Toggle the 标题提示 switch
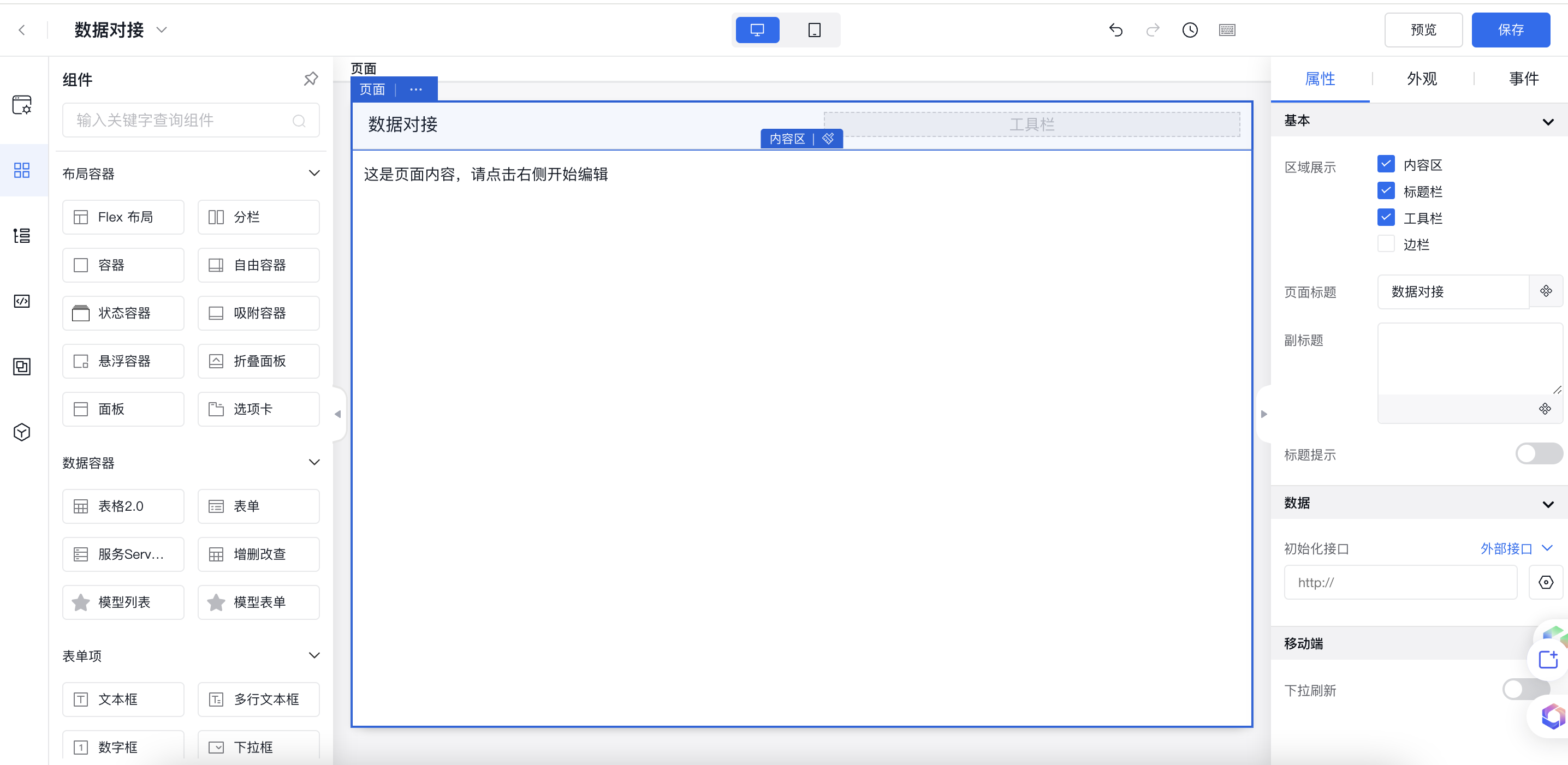 1539,453
